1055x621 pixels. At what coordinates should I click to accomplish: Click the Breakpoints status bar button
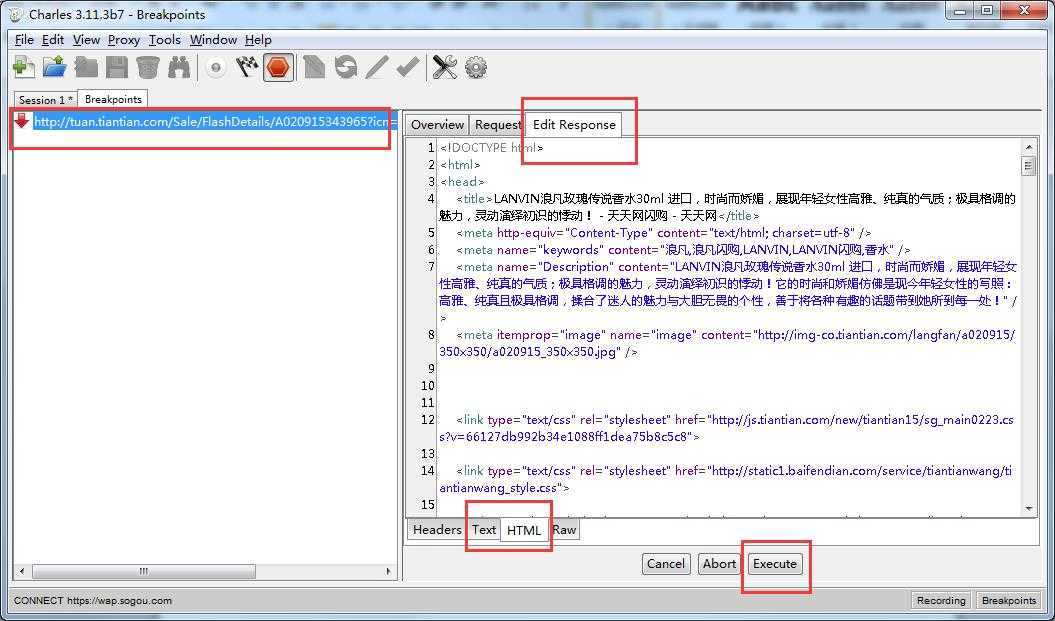[x=1009, y=600]
